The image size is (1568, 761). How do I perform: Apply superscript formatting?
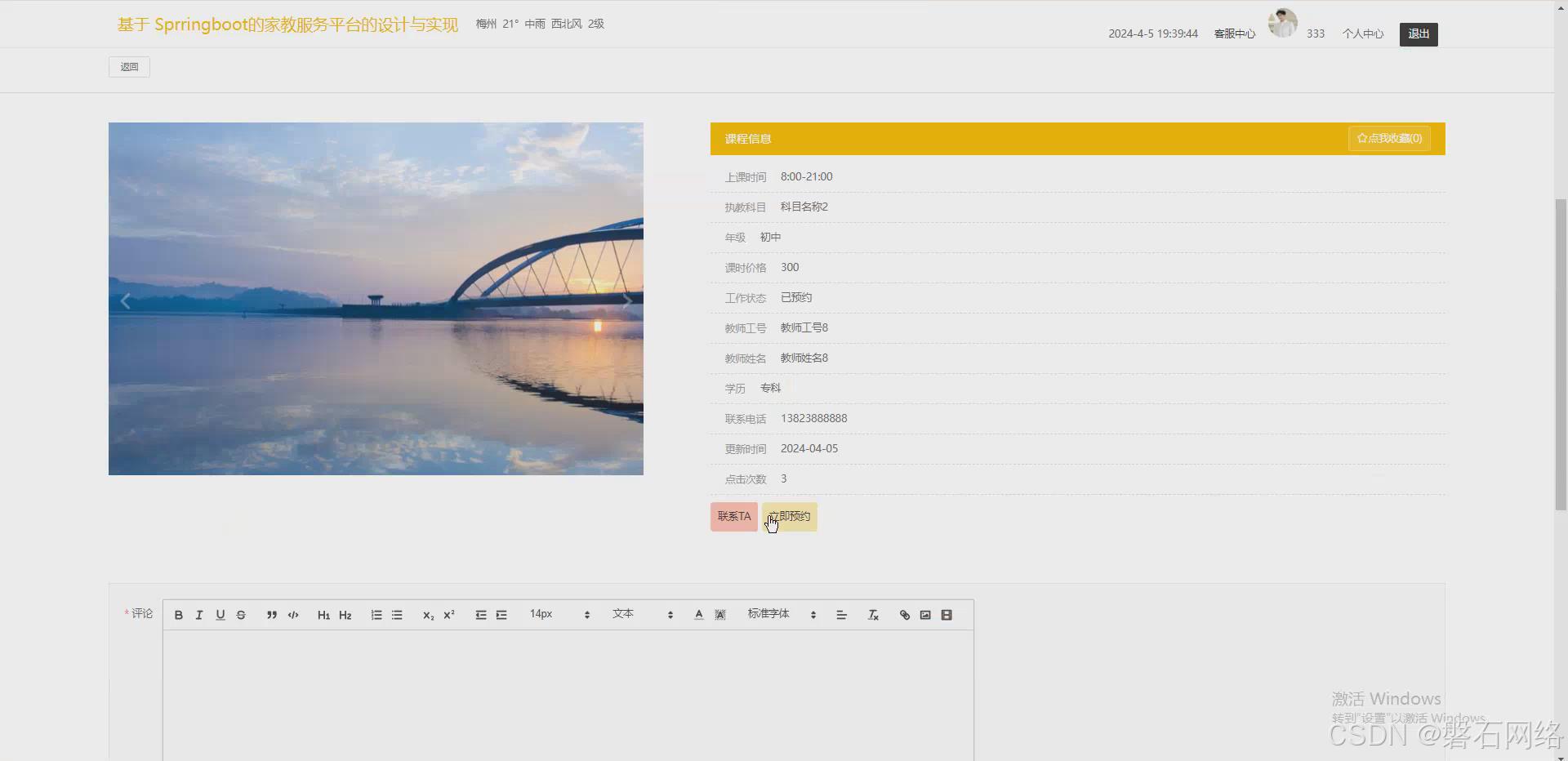[448, 615]
